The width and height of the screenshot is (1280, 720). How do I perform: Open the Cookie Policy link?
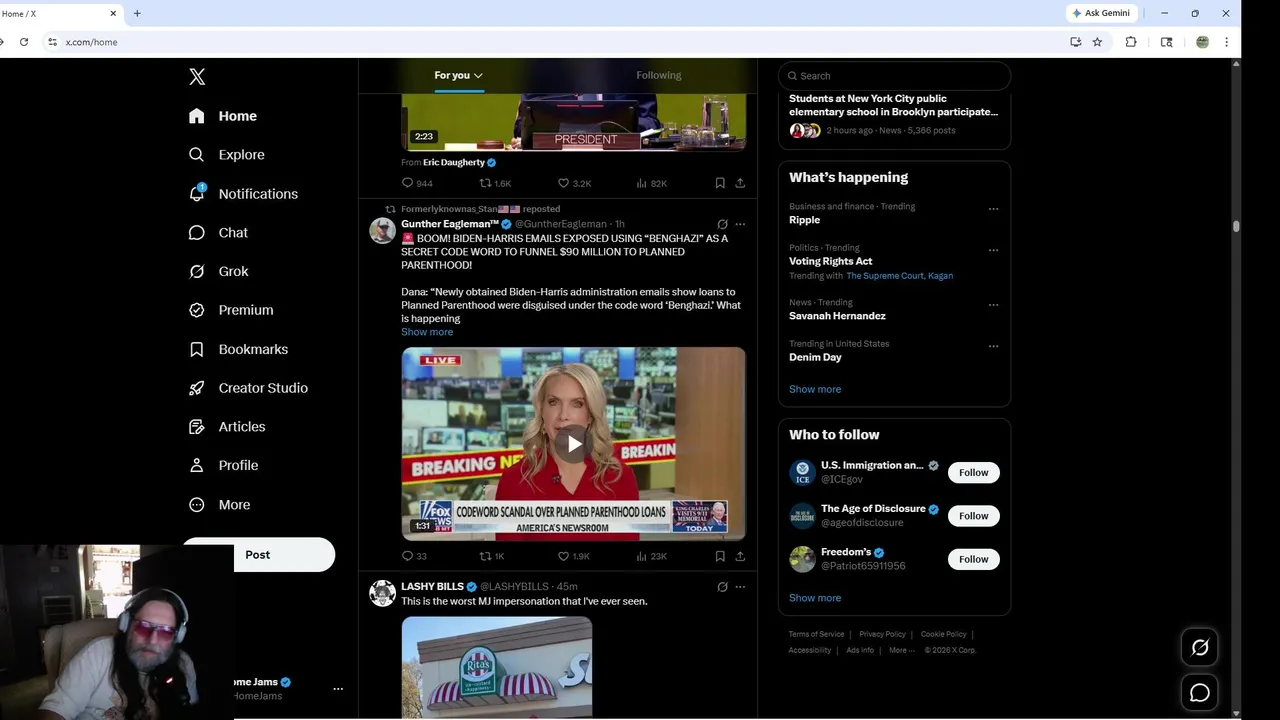[943, 634]
